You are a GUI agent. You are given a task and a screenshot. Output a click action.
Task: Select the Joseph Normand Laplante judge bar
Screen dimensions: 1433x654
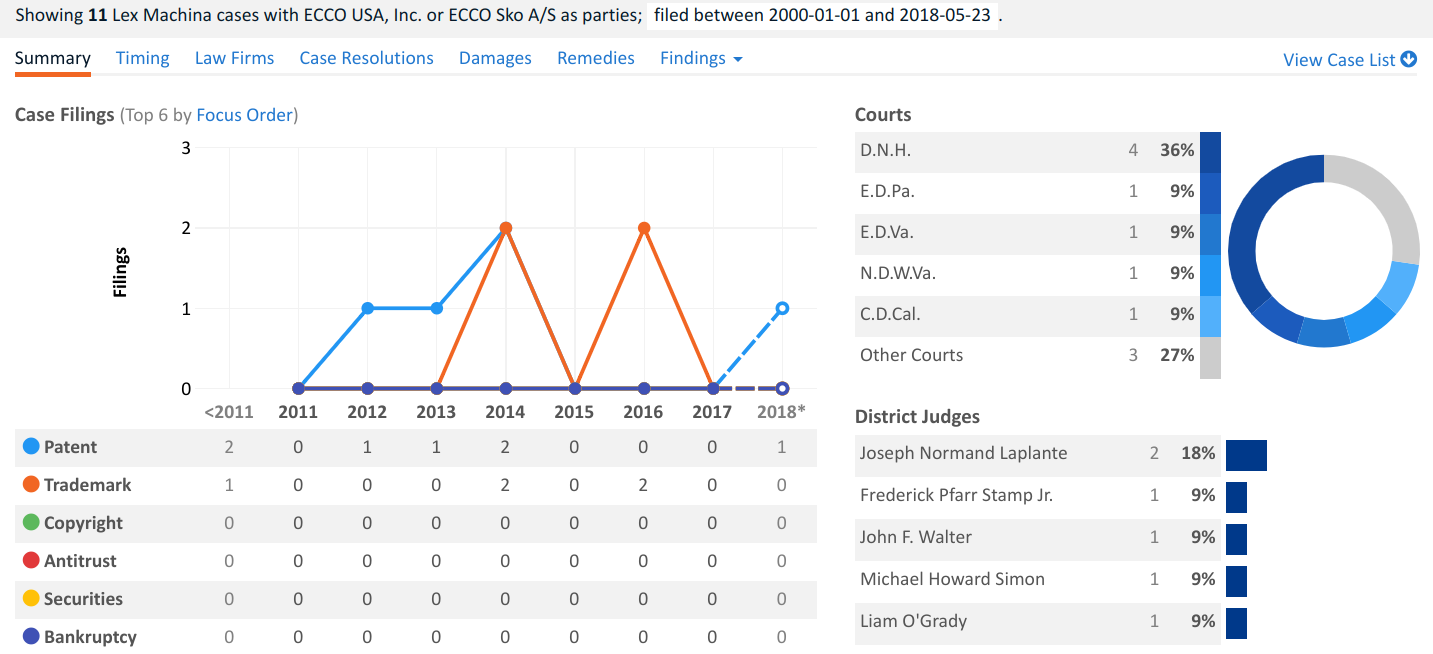coord(1246,454)
